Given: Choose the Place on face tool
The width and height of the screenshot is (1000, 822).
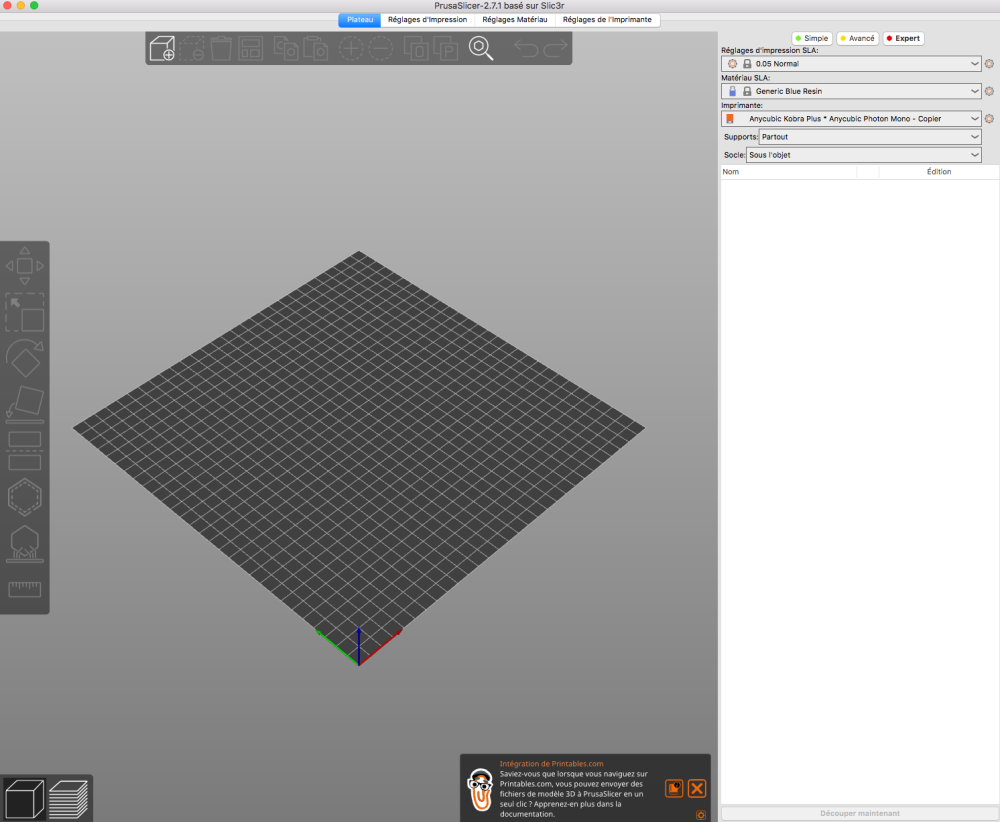Looking at the screenshot, I should coord(25,404).
